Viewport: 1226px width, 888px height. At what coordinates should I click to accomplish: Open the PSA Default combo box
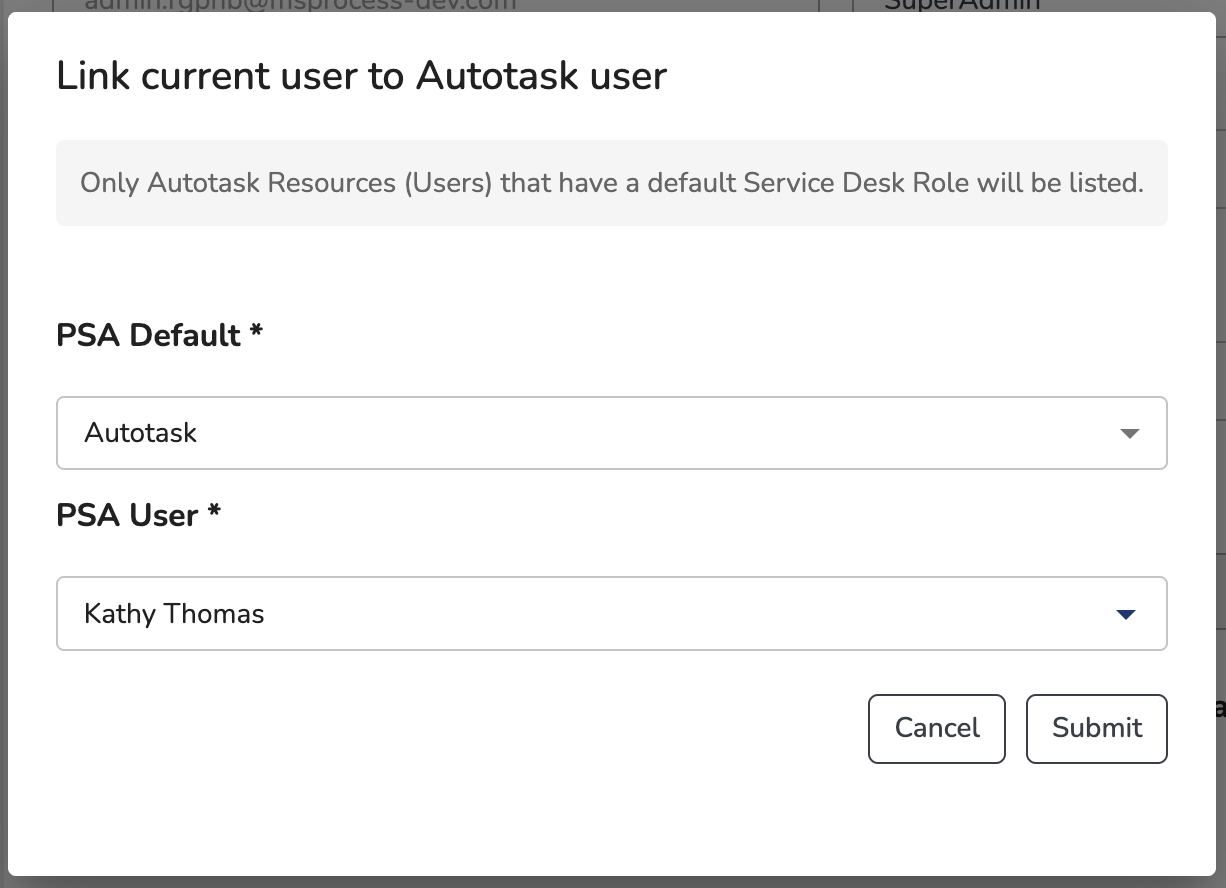click(x=610, y=433)
